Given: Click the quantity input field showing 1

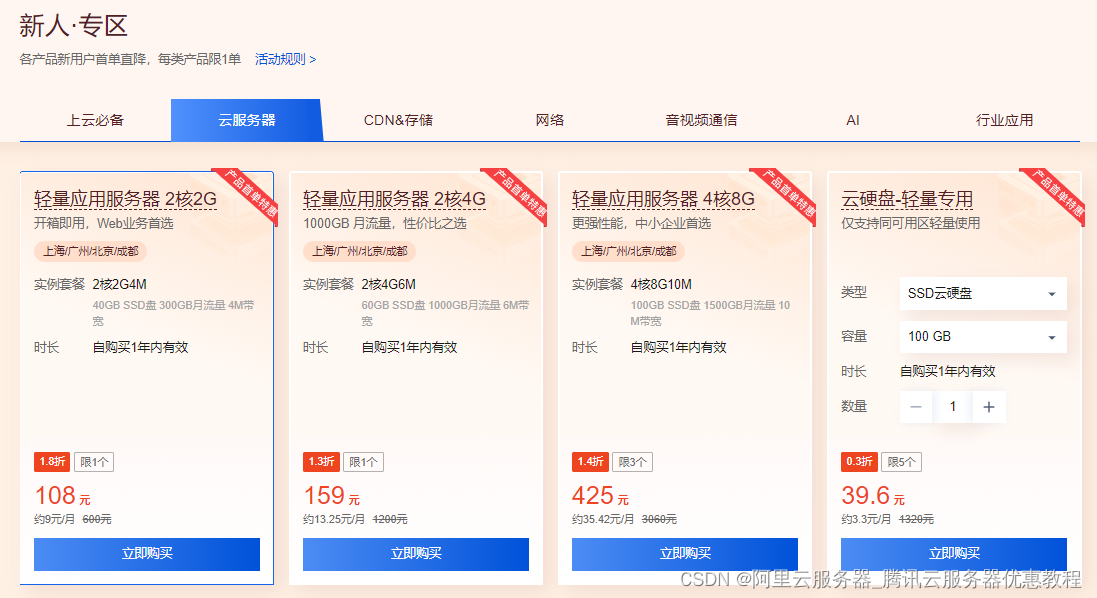Looking at the screenshot, I should click(x=953, y=407).
